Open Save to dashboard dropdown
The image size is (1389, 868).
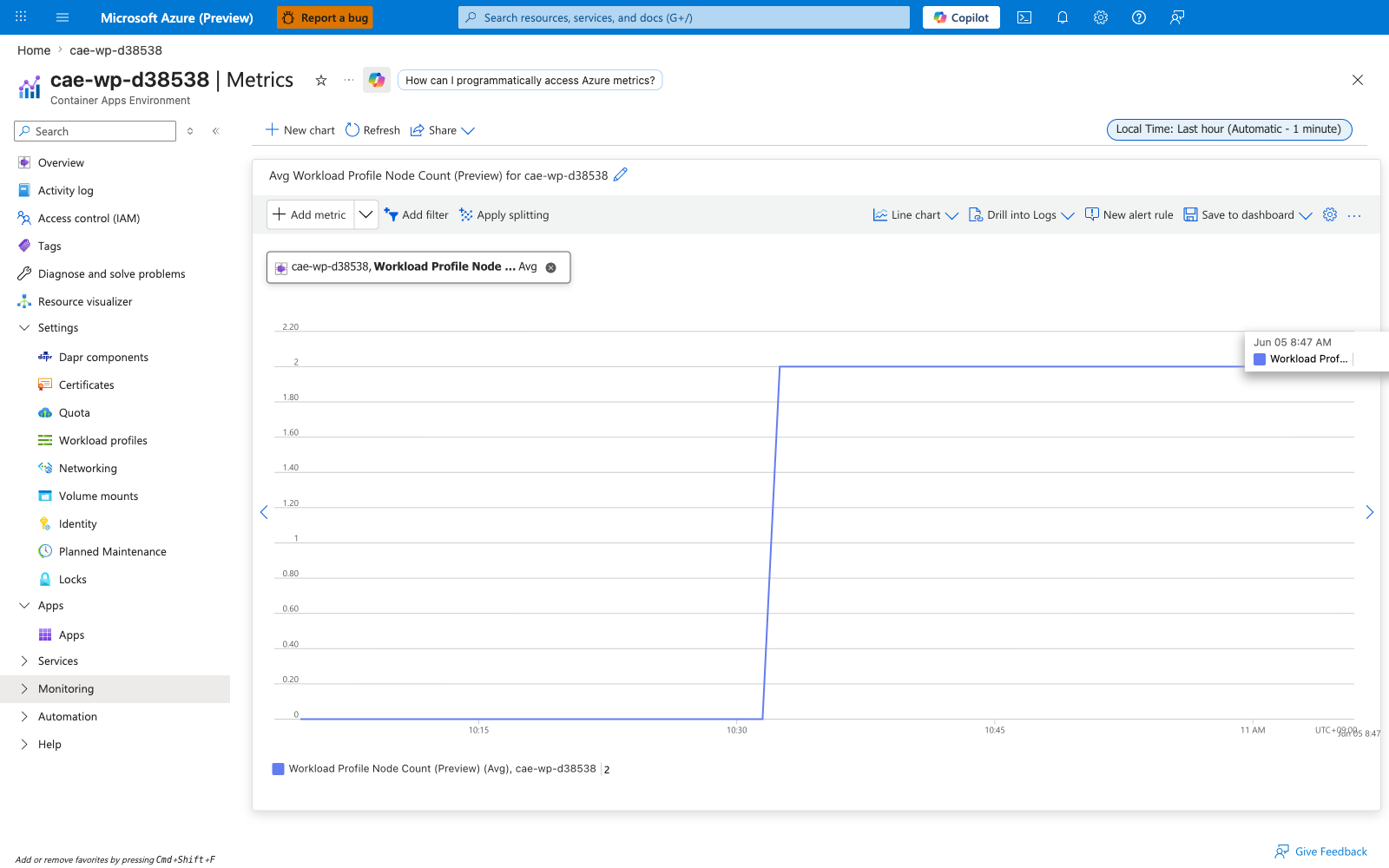(1248, 215)
